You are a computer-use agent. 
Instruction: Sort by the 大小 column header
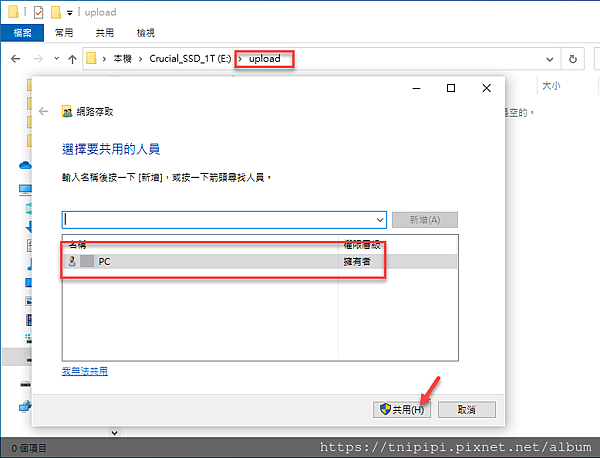coord(551,86)
